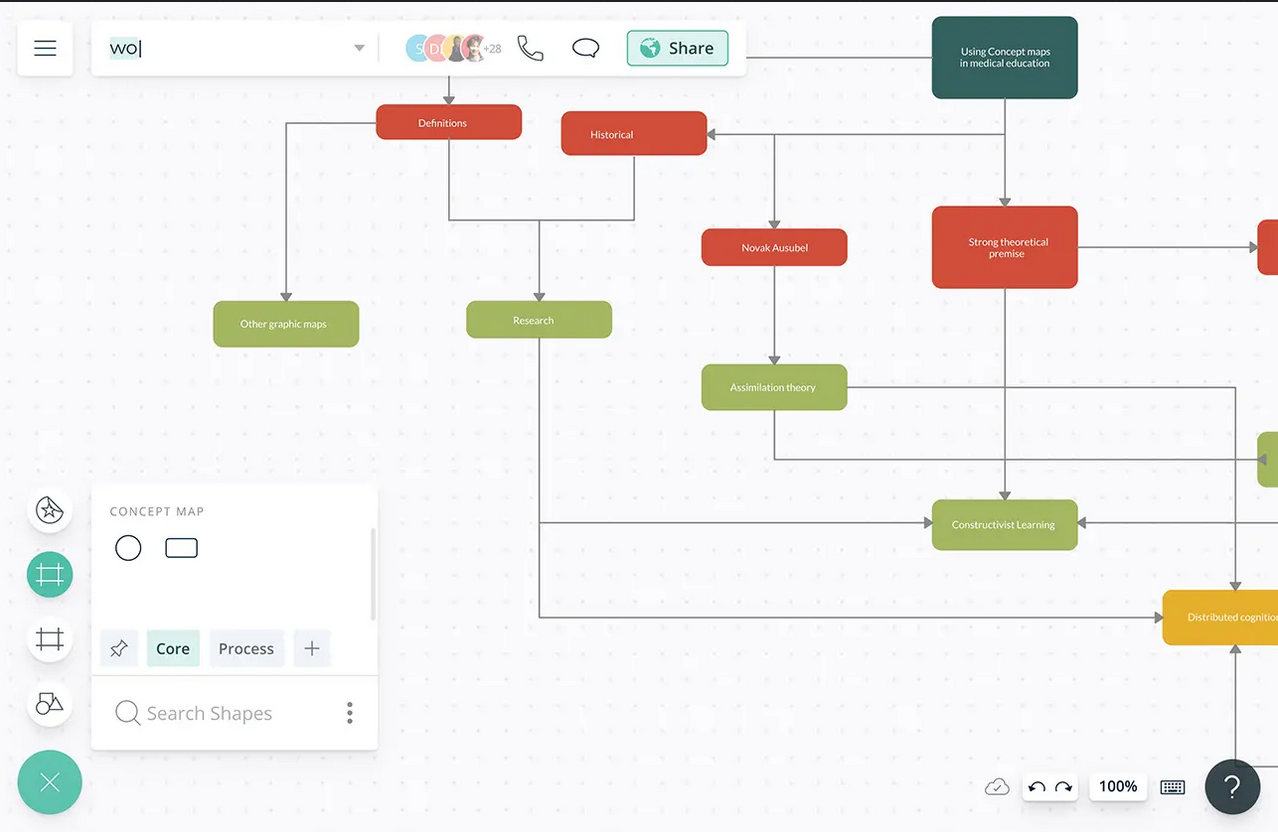Start a call with phone icon
This screenshot has width=1278, height=832.
point(530,48)
